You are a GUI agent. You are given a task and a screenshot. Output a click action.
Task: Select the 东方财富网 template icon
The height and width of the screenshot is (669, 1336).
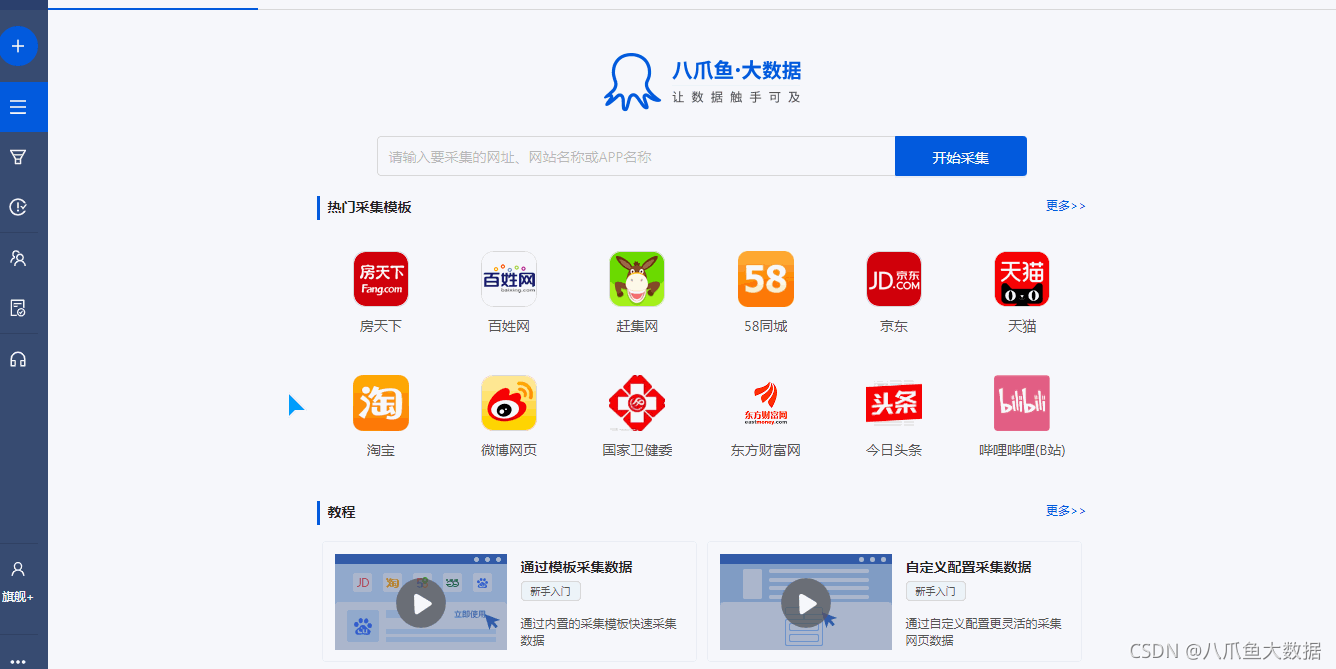click(766, 403)
